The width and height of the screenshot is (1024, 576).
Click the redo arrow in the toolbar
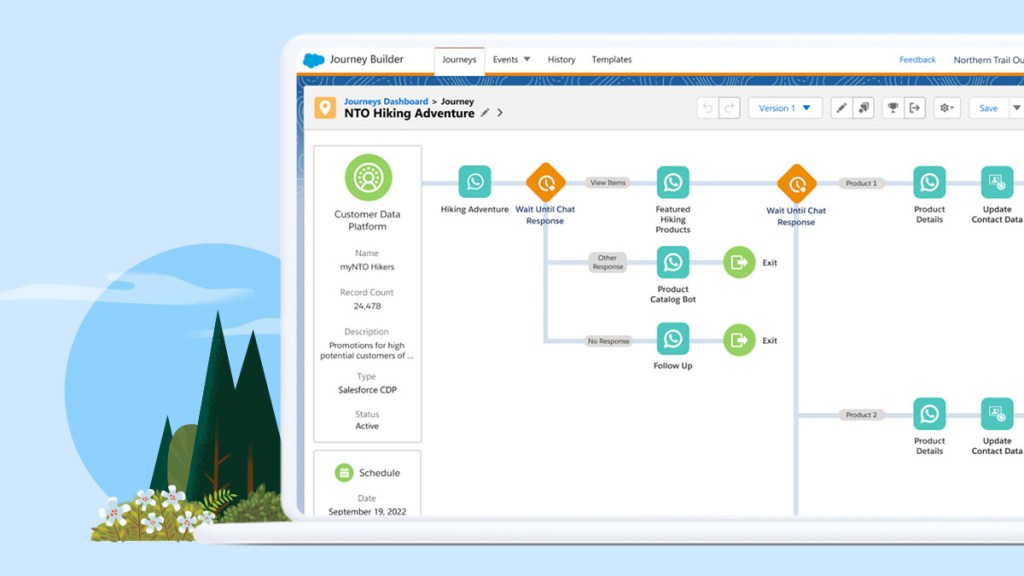(x=730, y=108)
